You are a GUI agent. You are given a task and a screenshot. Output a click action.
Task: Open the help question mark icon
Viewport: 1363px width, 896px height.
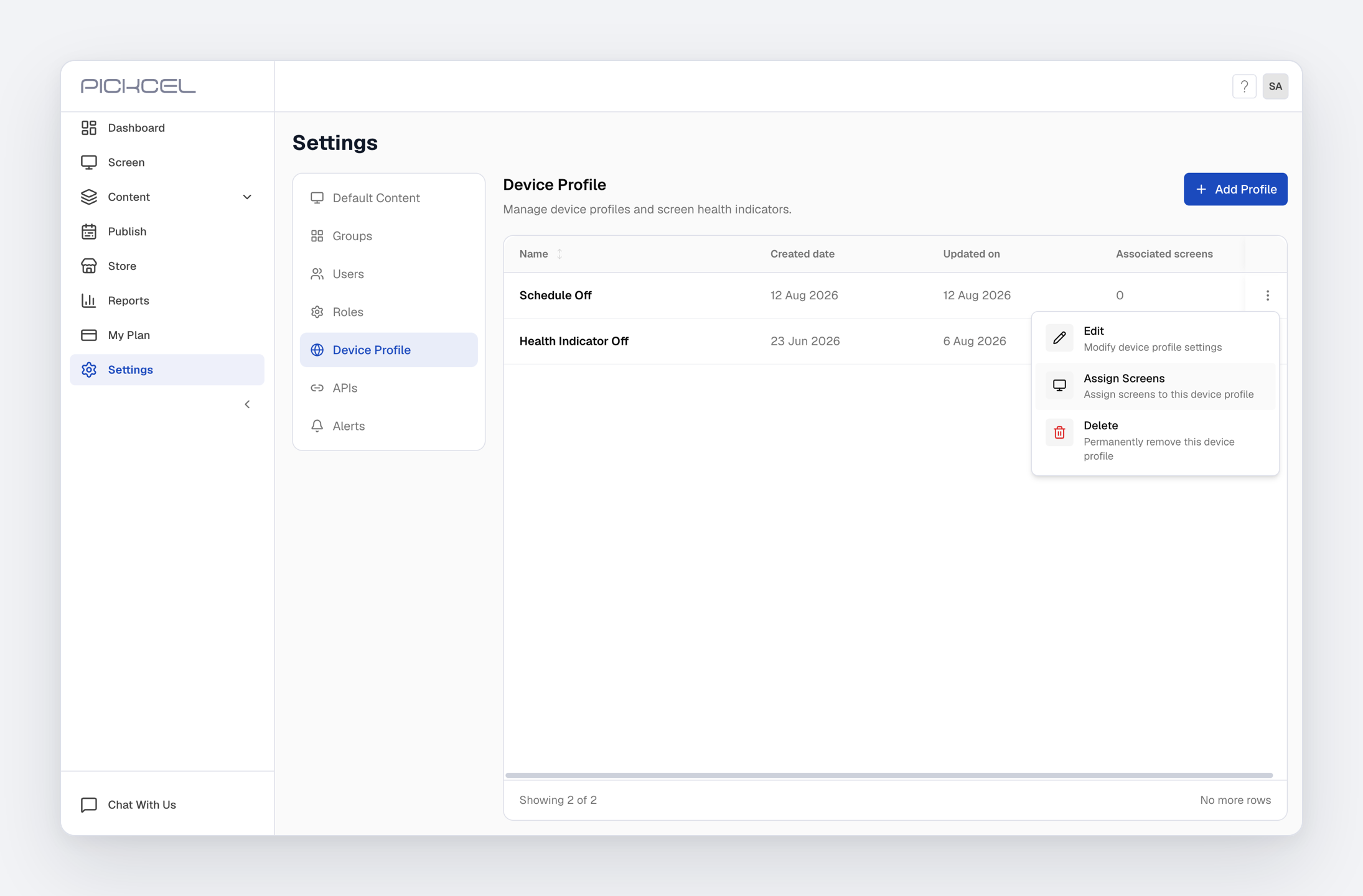pyautogui.click(x=1244, y=86)
